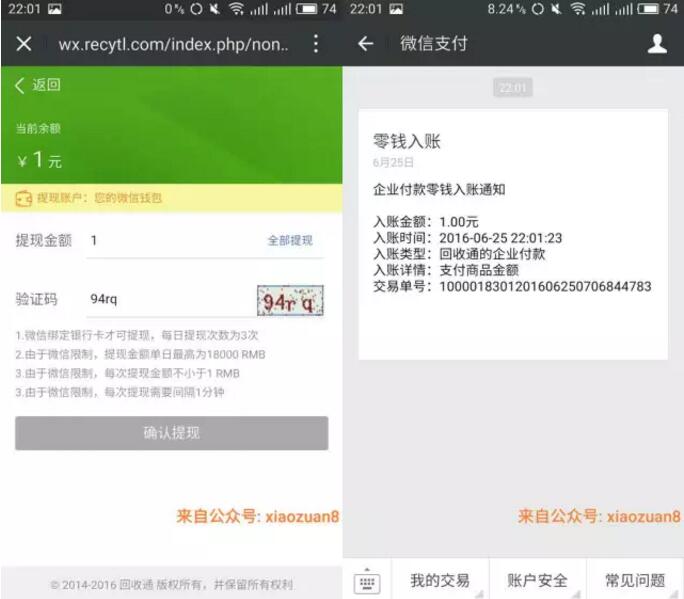Tap the 确认提现 confirm button
684x599 pixels.
click(x=171, y=433)
